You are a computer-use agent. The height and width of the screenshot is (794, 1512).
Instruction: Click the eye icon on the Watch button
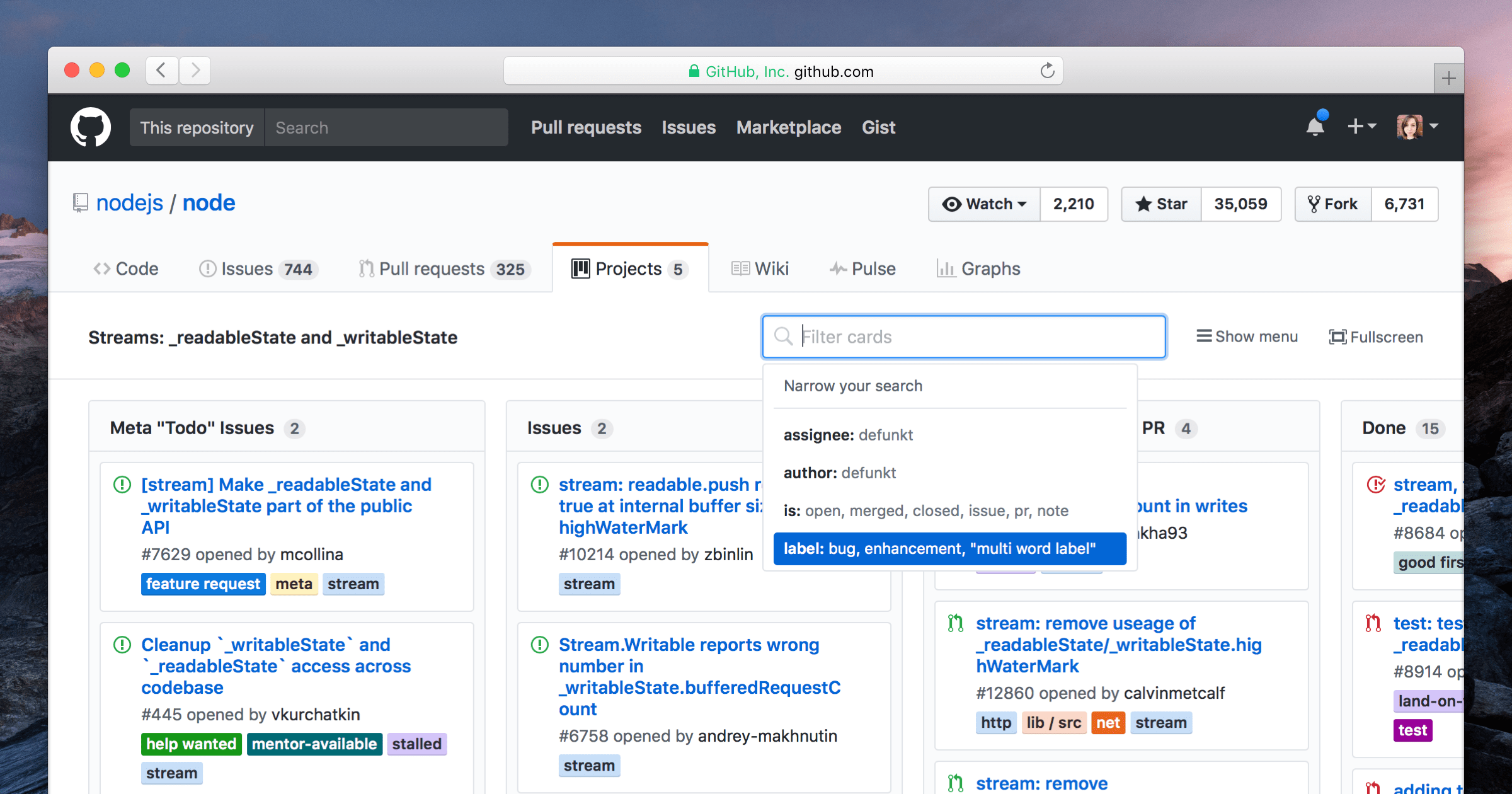coord(951,204)
